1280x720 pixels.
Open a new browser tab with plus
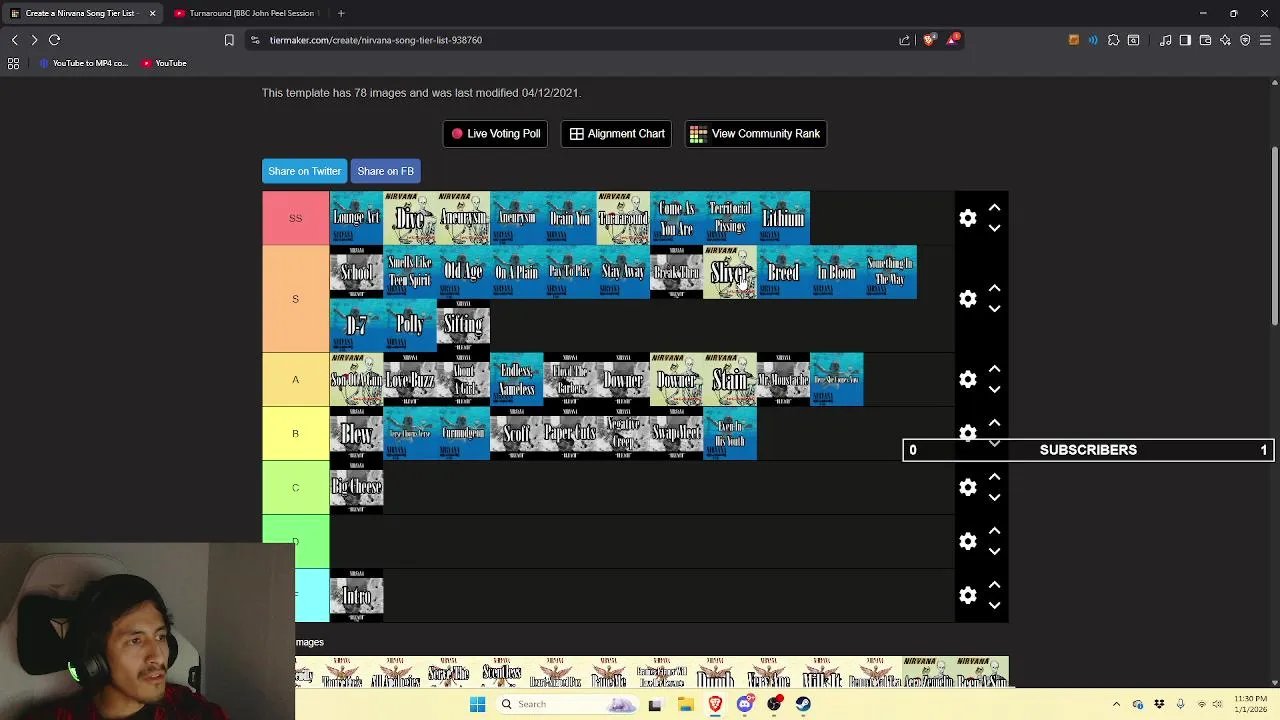point(341,13)
